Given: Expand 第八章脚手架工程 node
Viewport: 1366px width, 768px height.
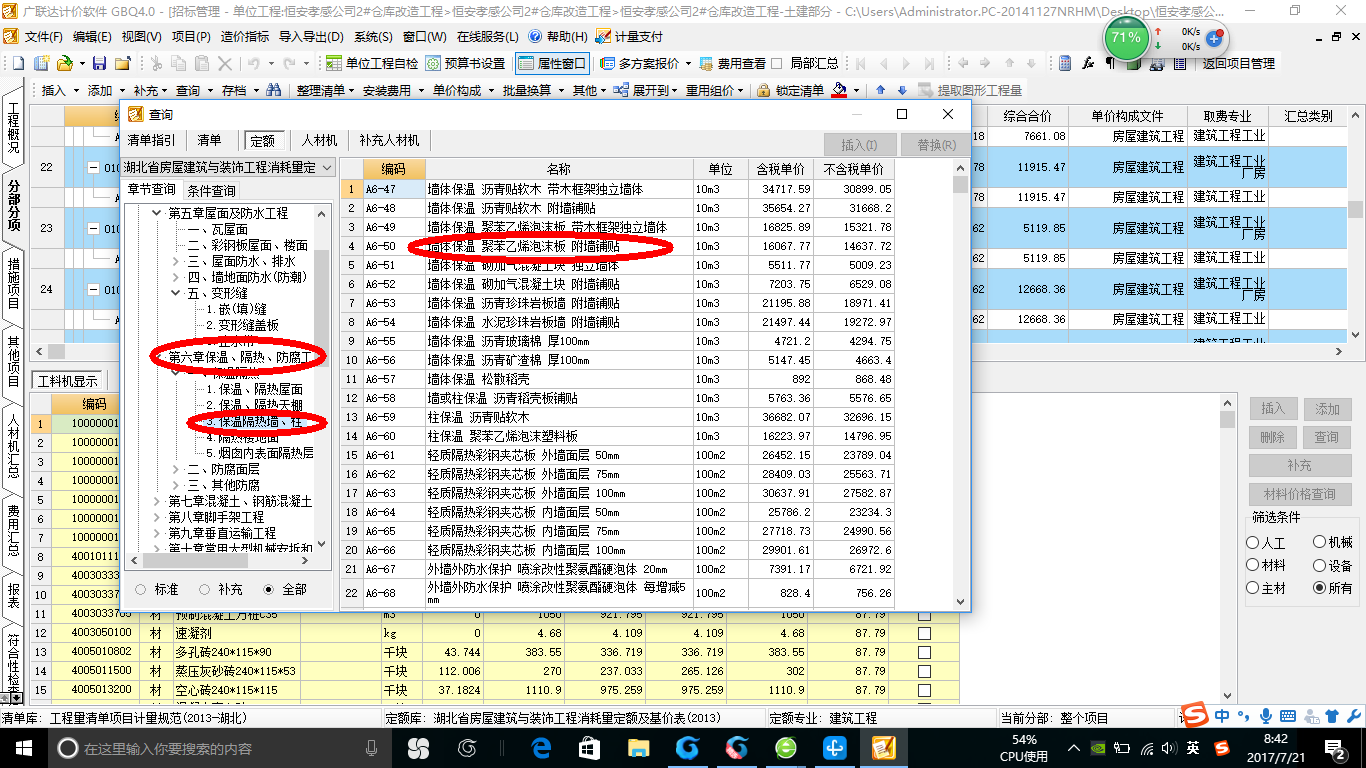Looking at the screenshot, I should pyautogui.click(x=156, y=517).
